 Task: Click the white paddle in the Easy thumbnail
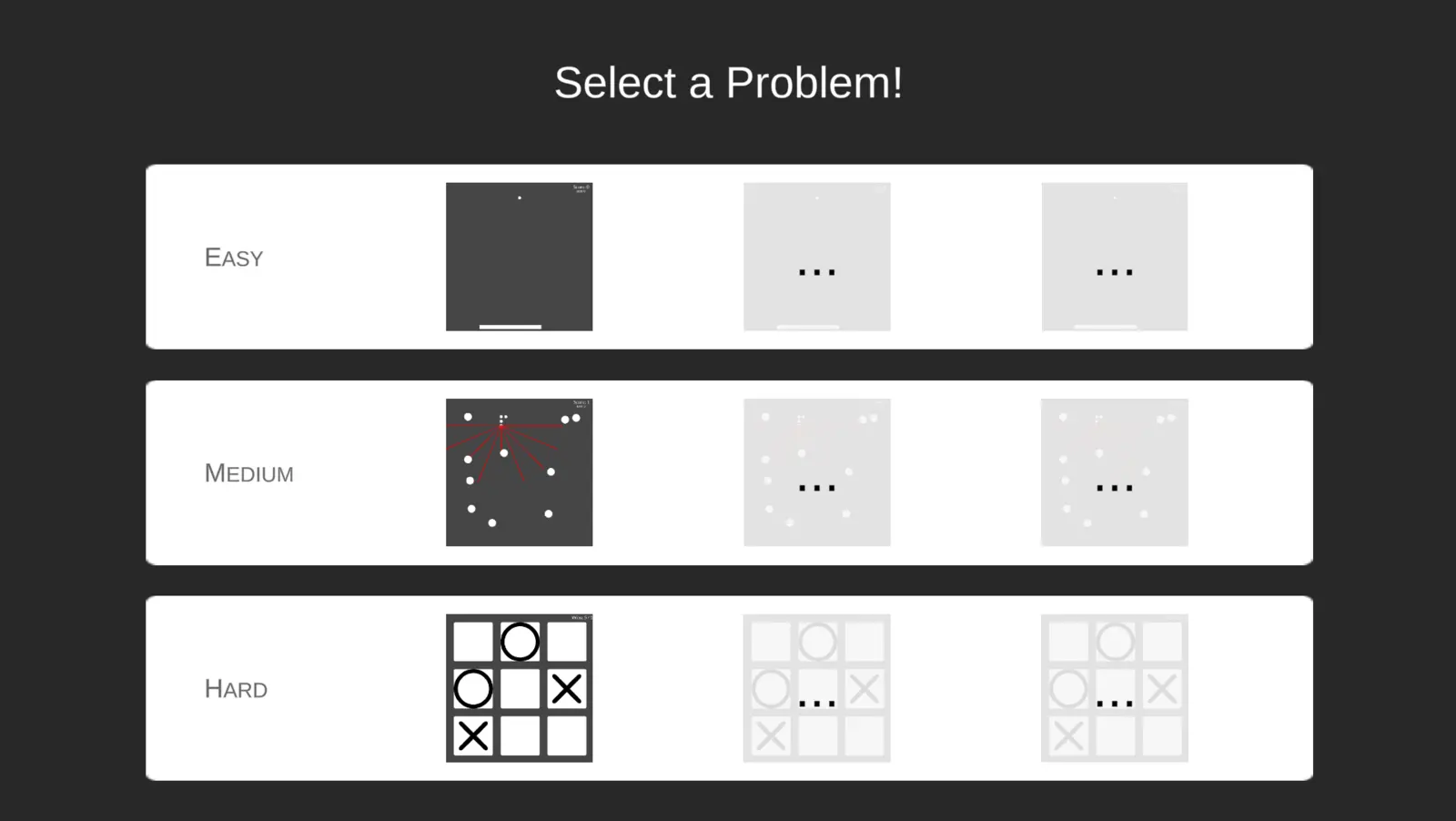tap(510, 327)
